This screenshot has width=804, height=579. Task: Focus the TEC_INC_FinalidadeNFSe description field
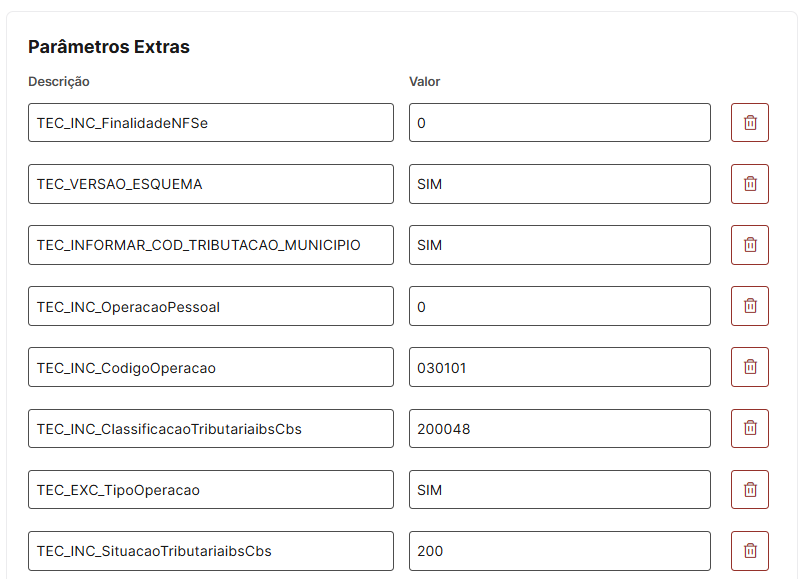211,123
